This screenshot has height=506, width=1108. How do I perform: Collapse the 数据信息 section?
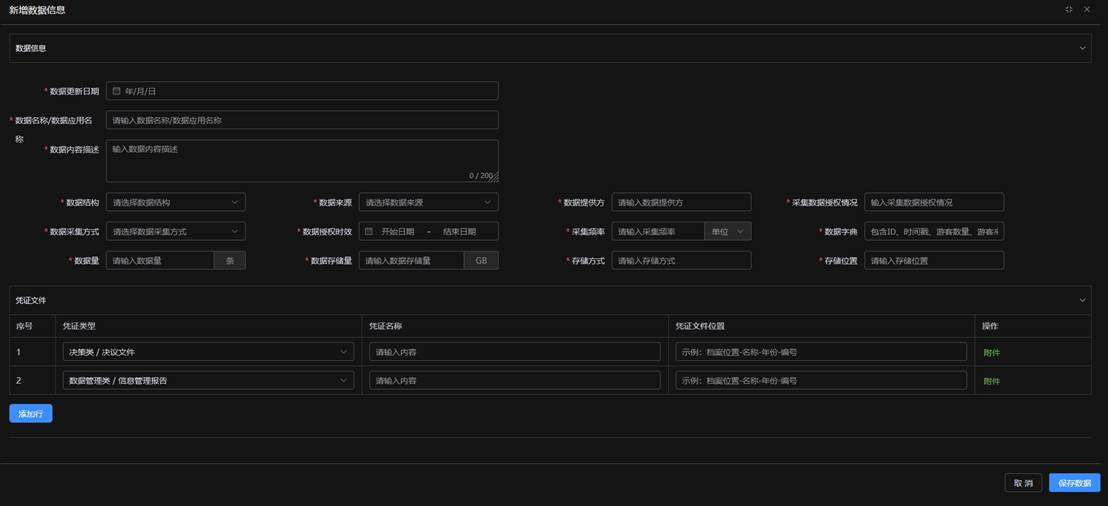1082,48
